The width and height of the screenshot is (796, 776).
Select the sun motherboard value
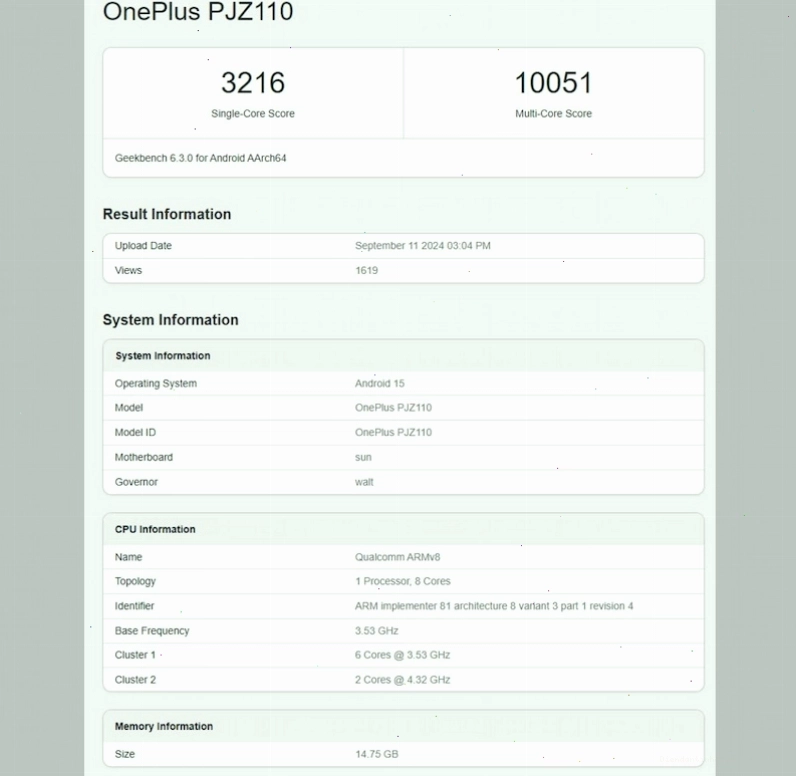click(363, 457)
